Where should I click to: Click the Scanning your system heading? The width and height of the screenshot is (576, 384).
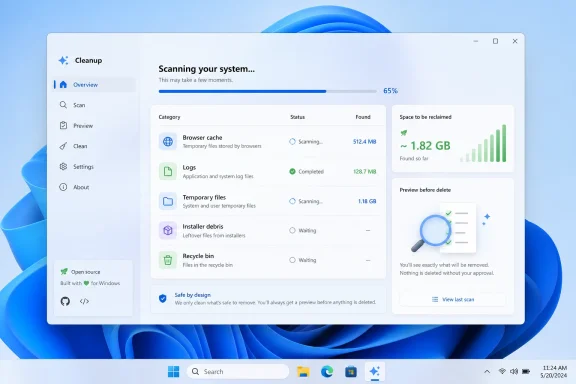coord(206,69)
